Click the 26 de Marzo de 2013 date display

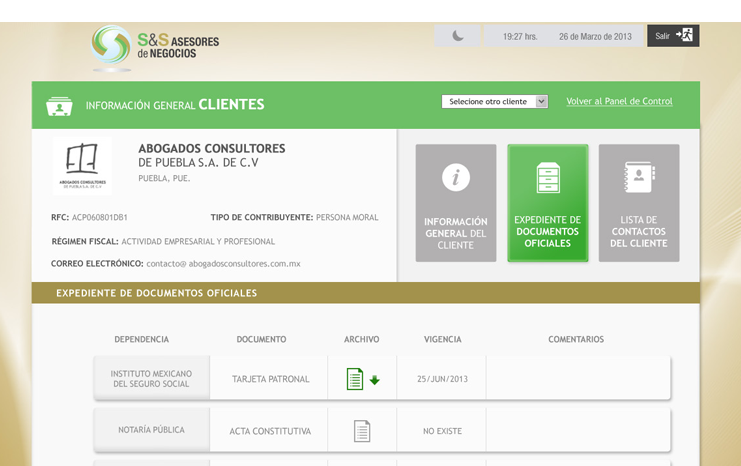(x=595, y=37)
